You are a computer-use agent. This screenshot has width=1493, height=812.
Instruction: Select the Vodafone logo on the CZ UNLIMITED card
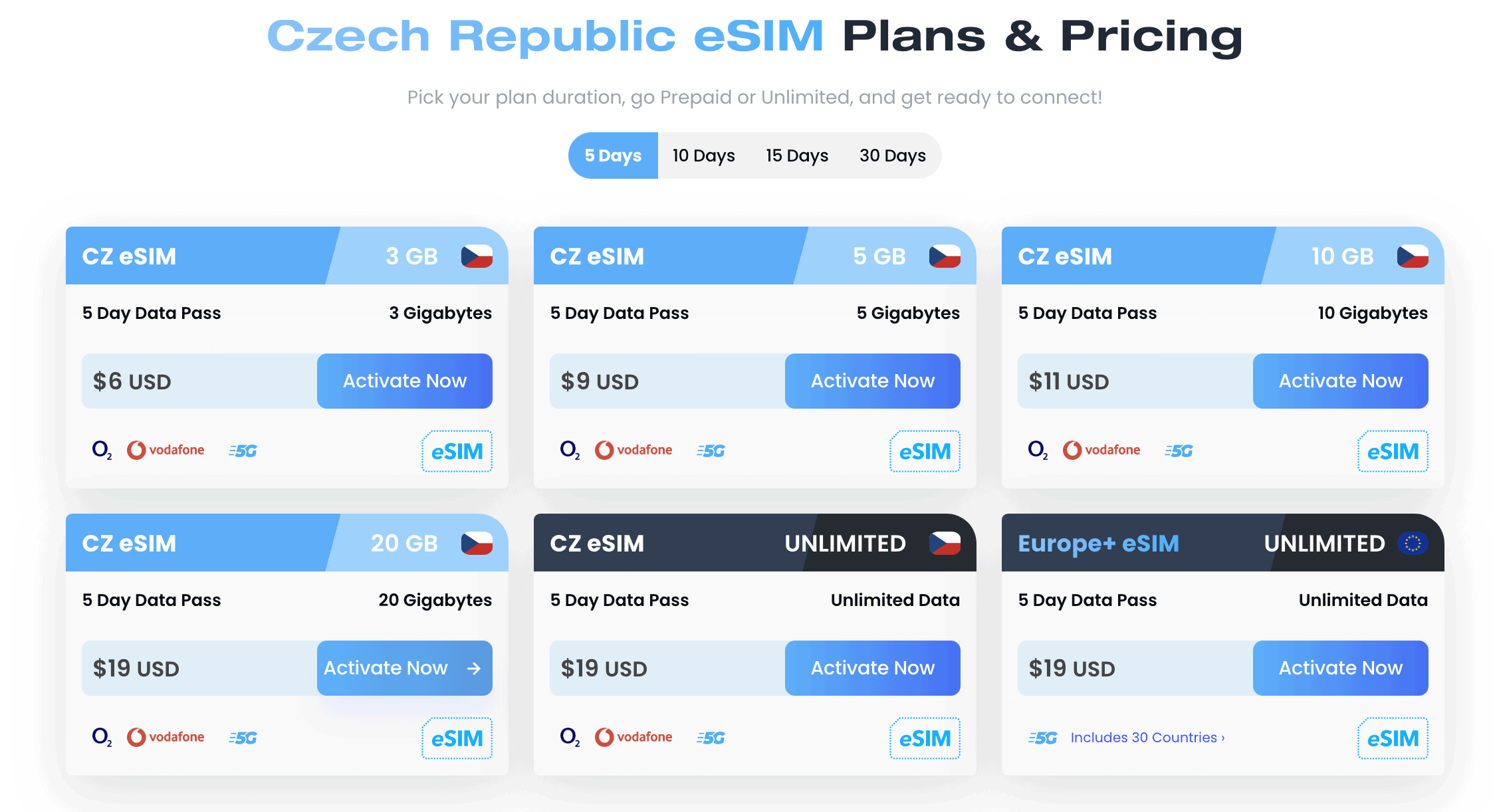coord(633,736)
